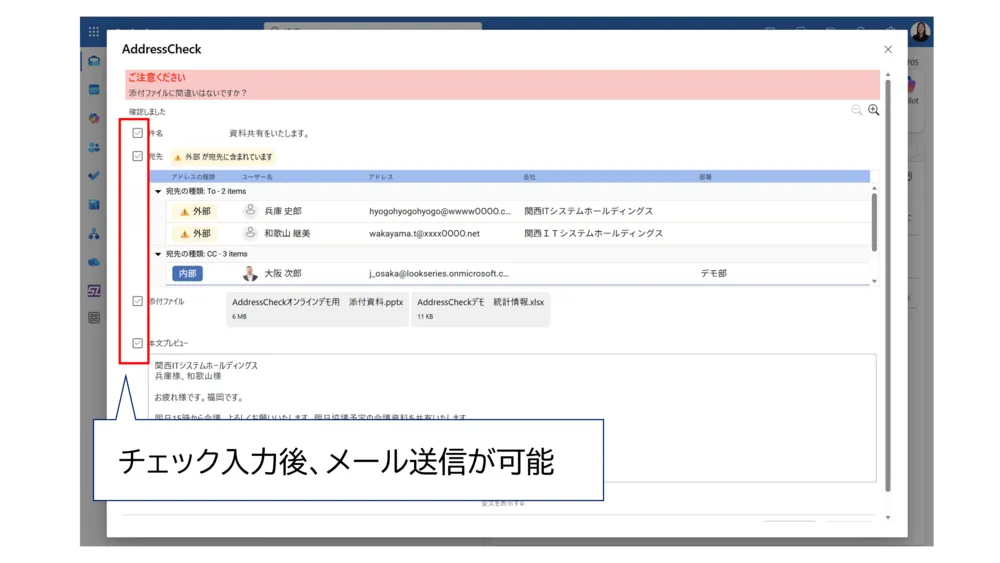
Task: Click recipient list scroll up arrow
Action: 874,189
